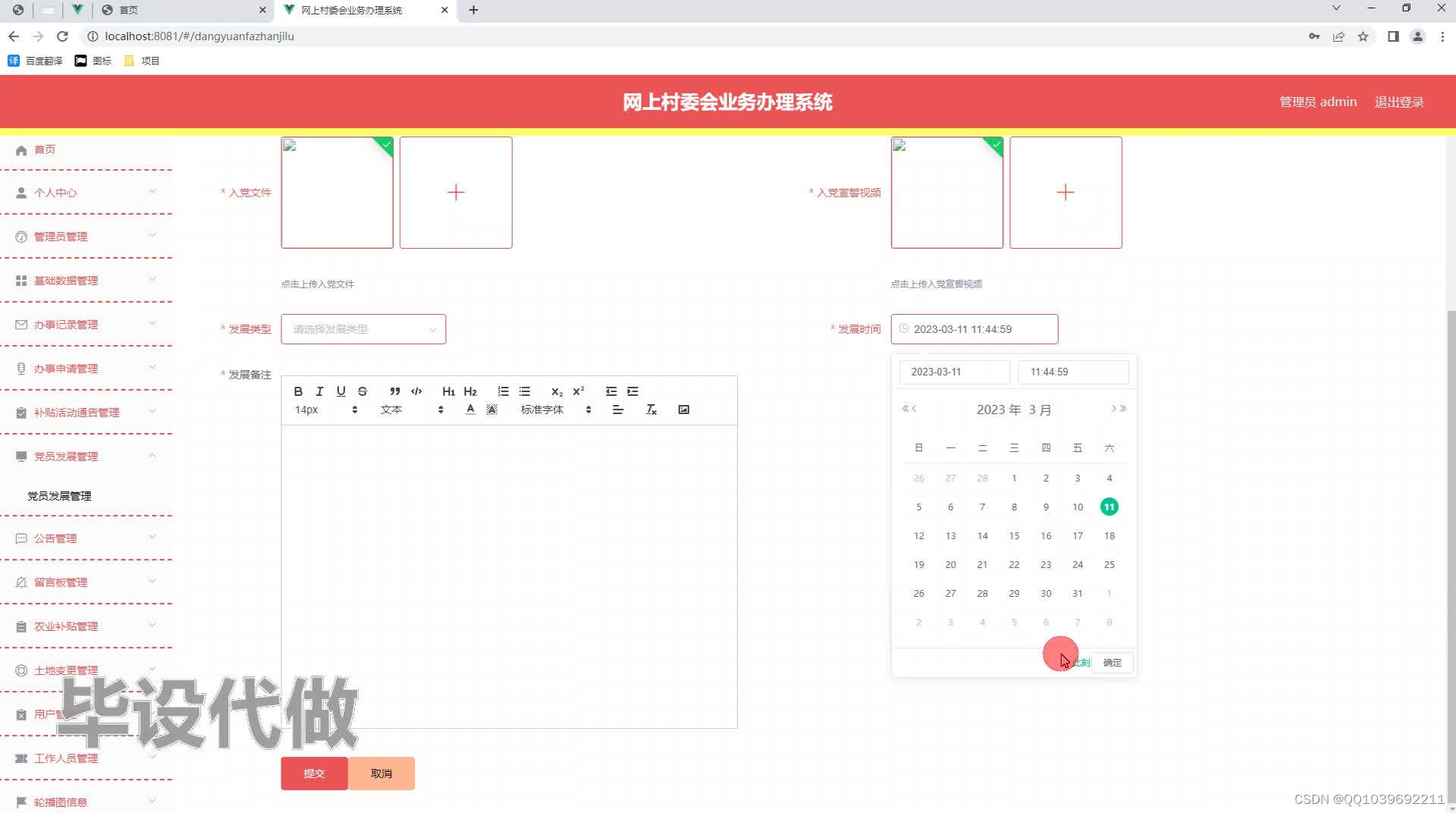Image resolution: width=1456 pixels, height=813 pixels.
Task: Open 首页 in the sidebar
Action: coord(45,149)
